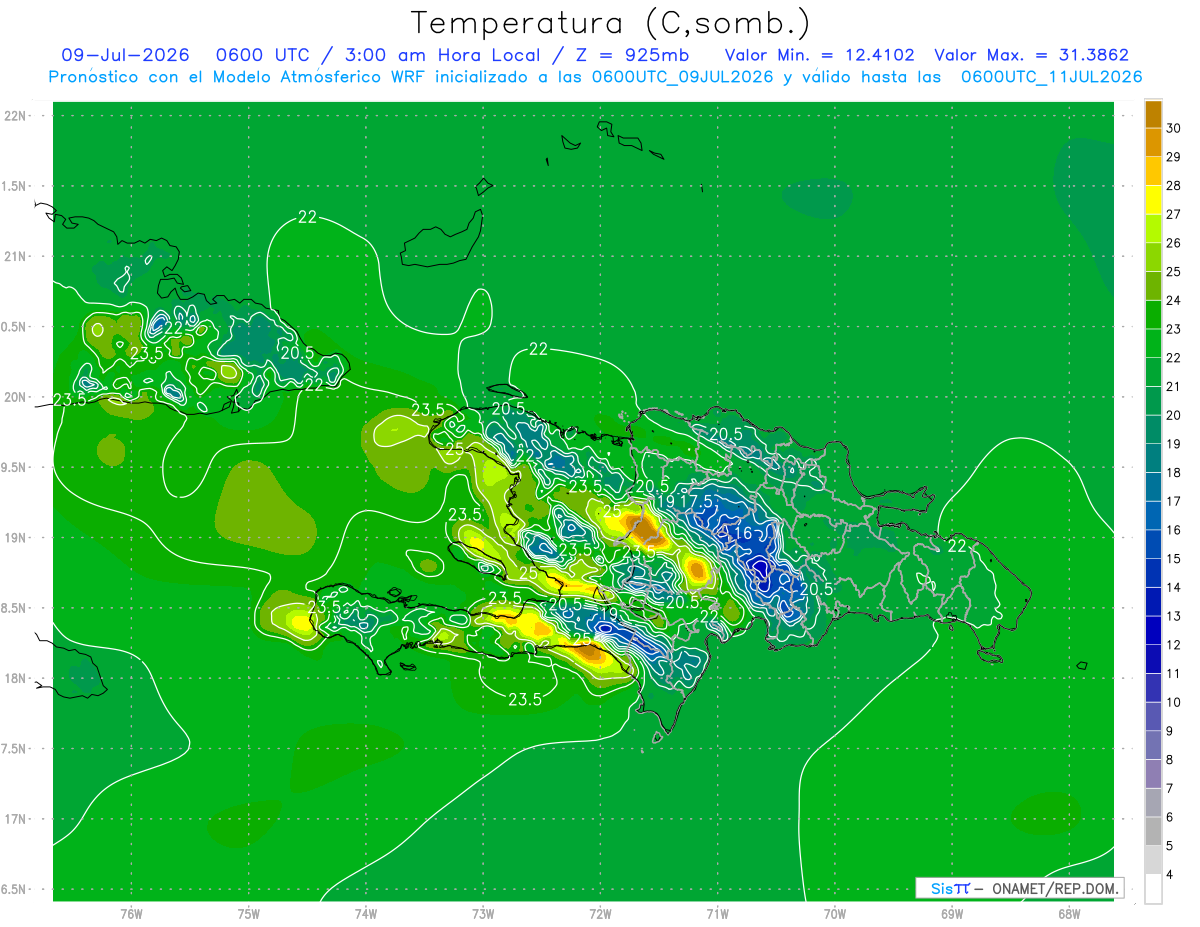Click the "12" value on the color bar
The height and width of the screenshot is (927, 1200).
[1174, 645]
